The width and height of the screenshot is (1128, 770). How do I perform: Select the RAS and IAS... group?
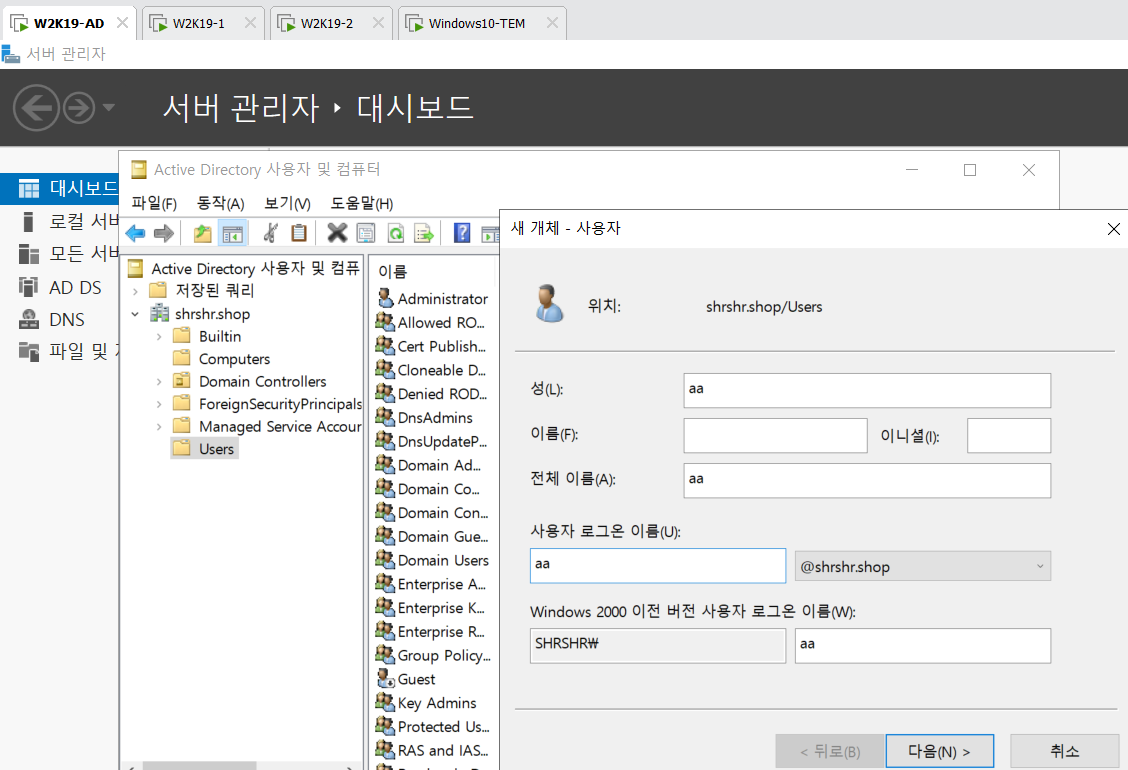[x=433, y=750]
